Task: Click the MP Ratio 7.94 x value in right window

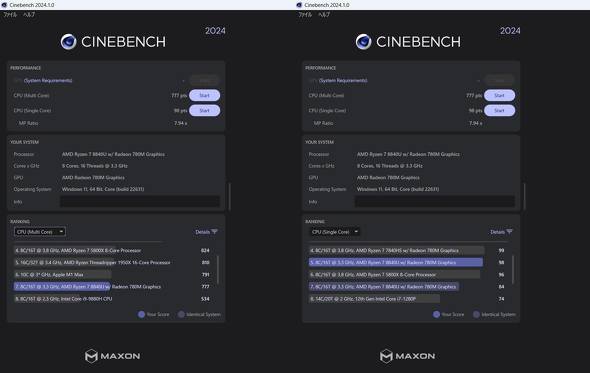Action: click(x=476, y=123)
